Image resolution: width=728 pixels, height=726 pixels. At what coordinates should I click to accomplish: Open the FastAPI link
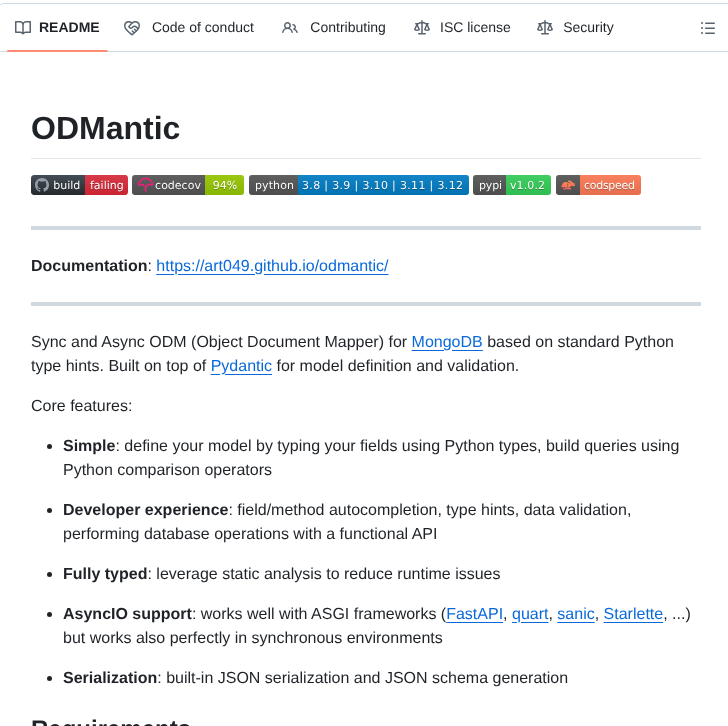(x=475, y=614)
